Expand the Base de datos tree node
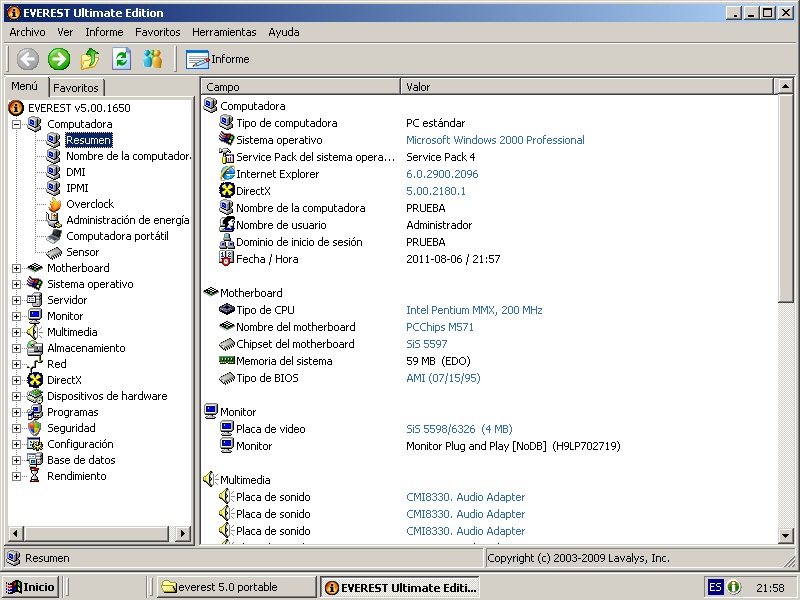Image resolution: width=800 pixels, height=600 pixels. point(16,460)
